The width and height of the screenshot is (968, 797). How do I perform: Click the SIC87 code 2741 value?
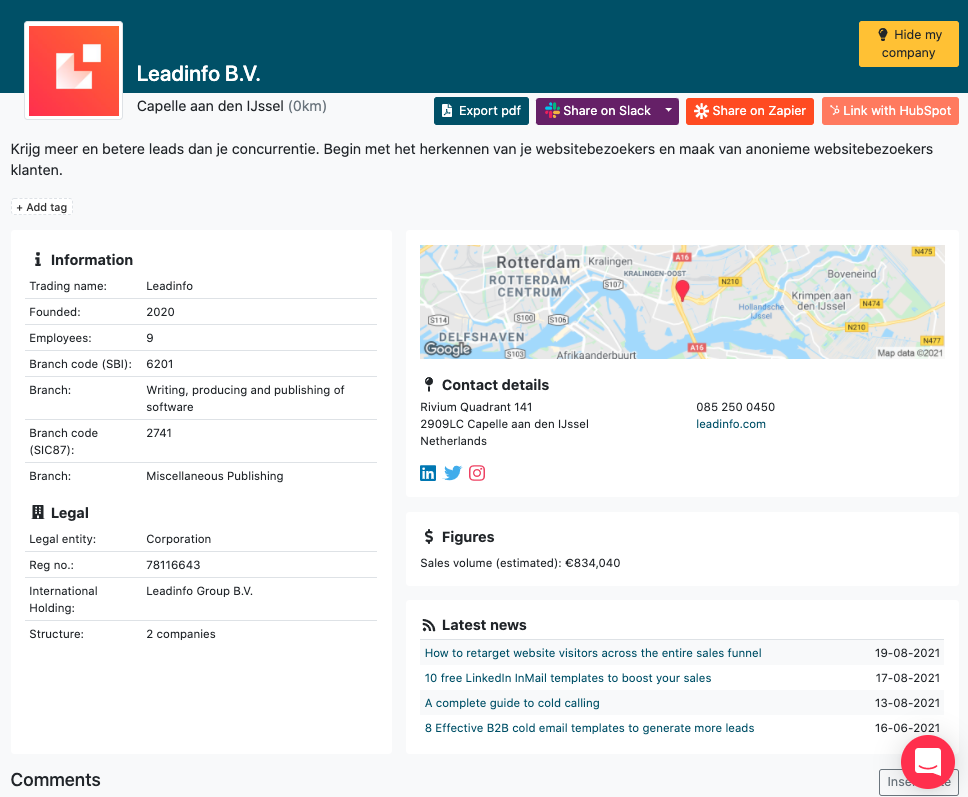pyautogui.click(x=159, y=433)
